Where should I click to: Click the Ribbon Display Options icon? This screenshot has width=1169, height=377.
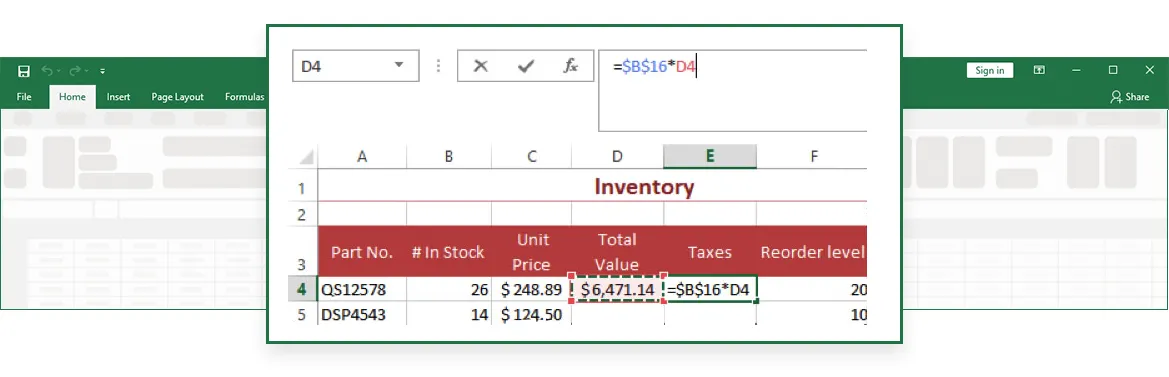pos(1039,70)
